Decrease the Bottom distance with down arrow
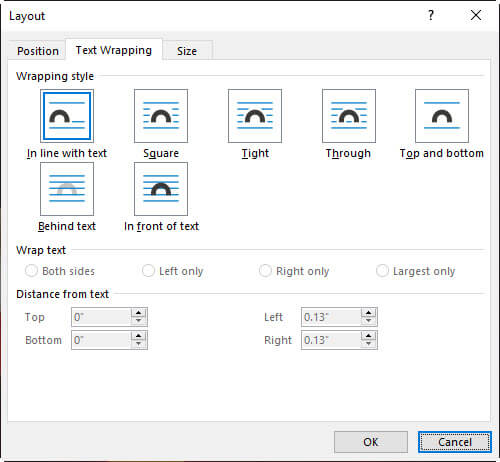 (x=138, y=344)
